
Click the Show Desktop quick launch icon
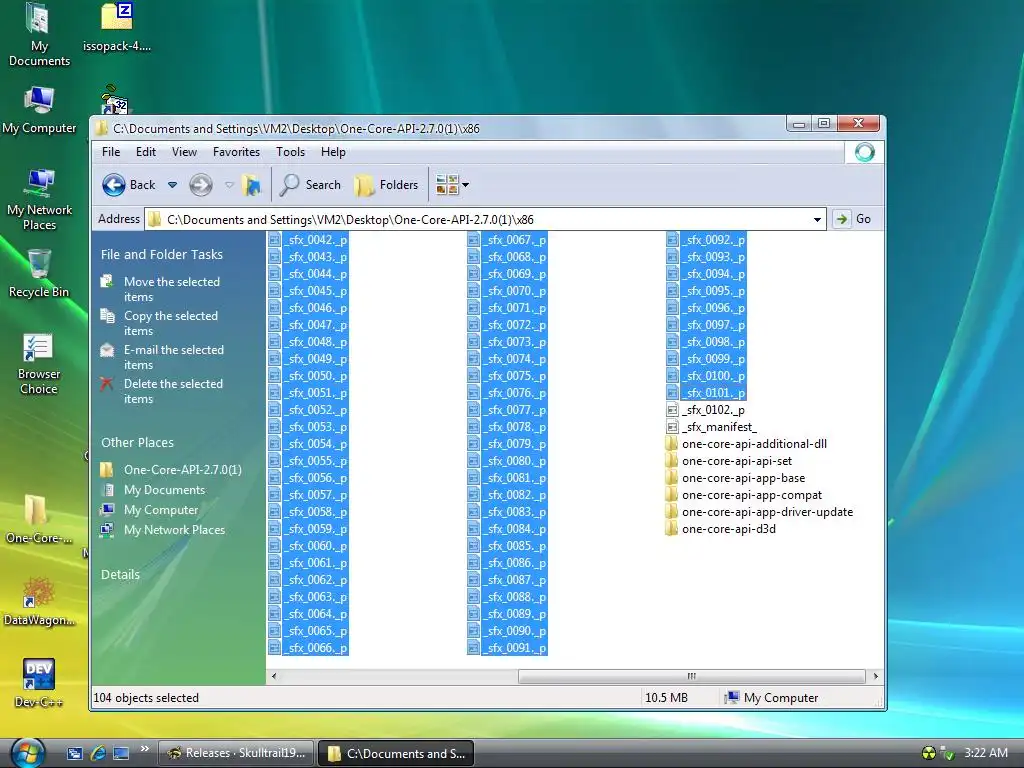pyautogui.click(x=121, y=753)
